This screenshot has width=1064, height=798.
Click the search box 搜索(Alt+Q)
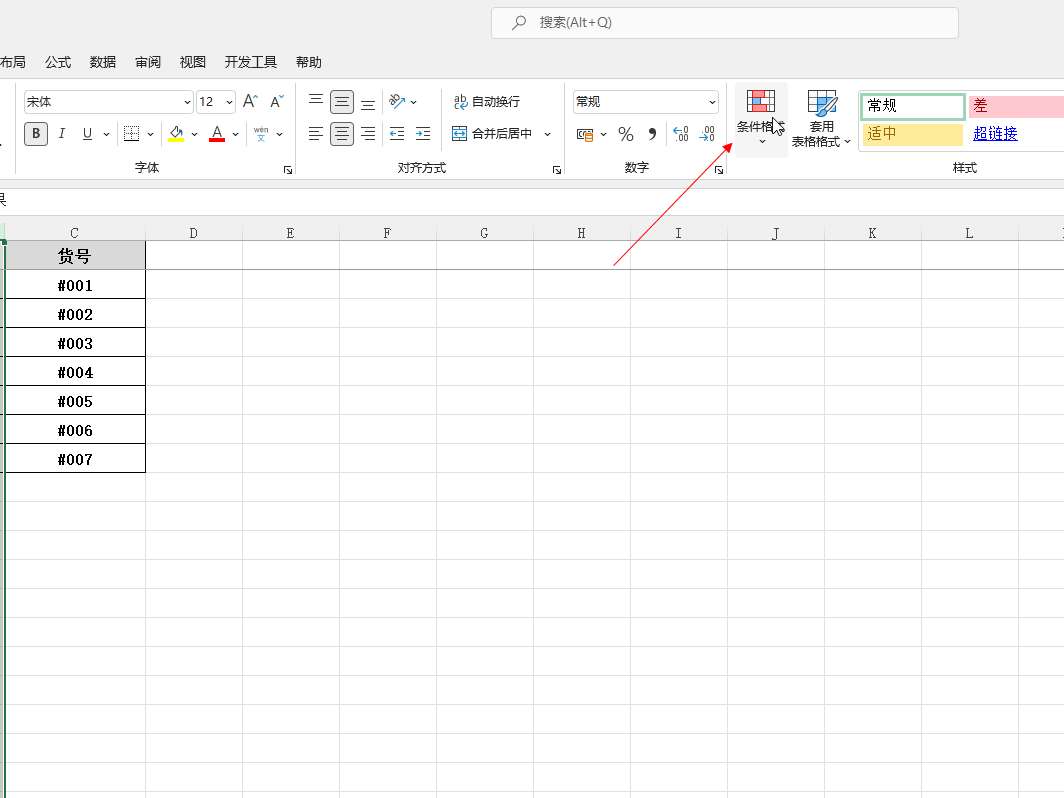[725, 22]
